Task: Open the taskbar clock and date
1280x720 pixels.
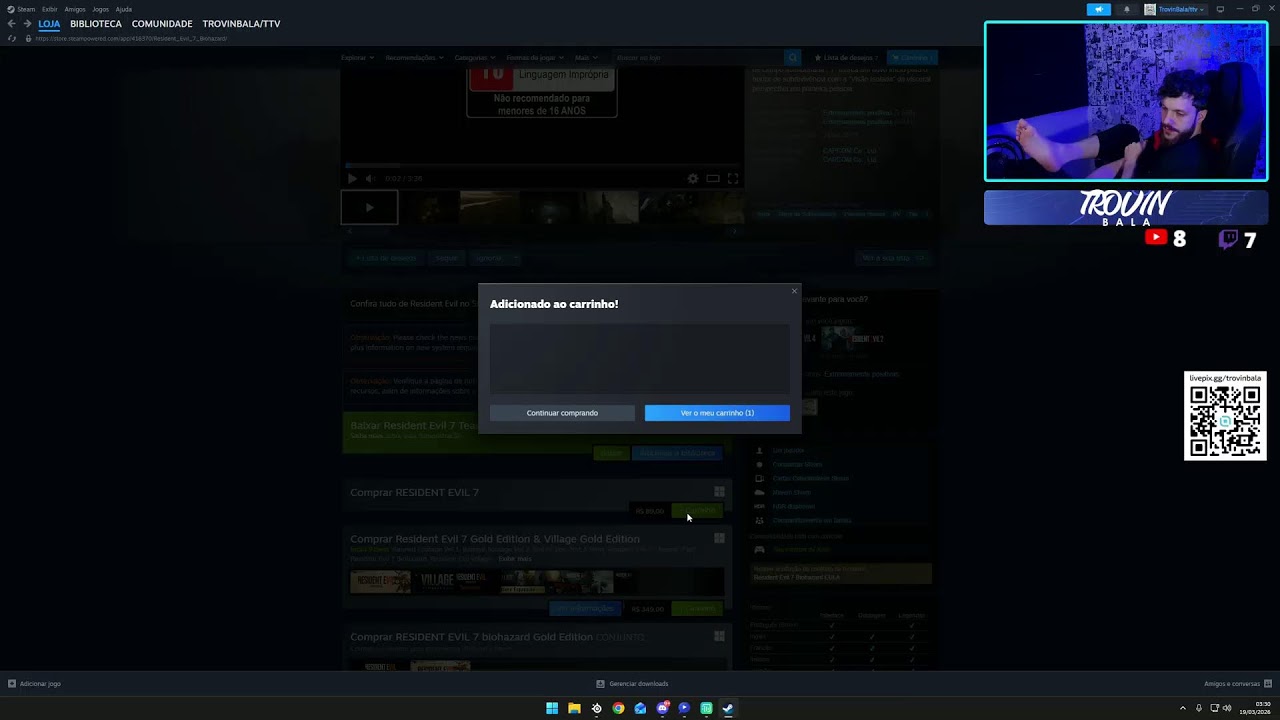Action: [1255, 708]
